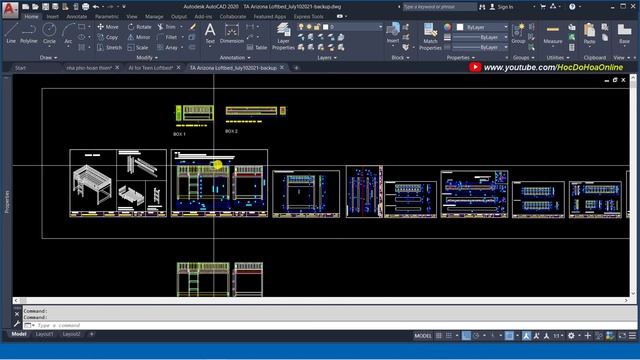The image size is (640, 360).
Task: Toggle ortho mode in status bar
Action: pyautogui.click(x=466, y=336)
